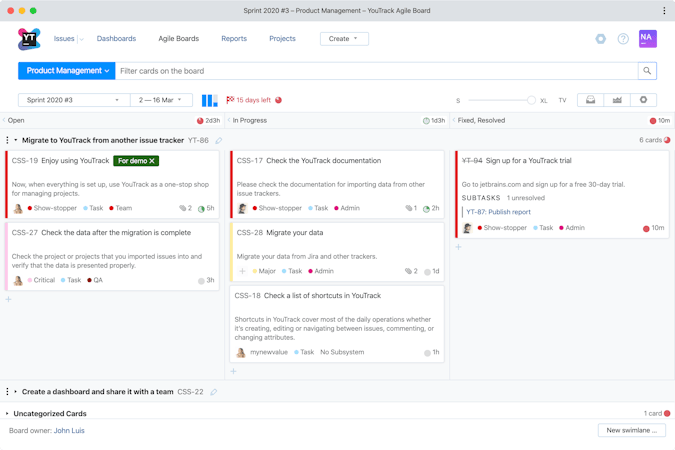Open the help question mark icon

623,39
